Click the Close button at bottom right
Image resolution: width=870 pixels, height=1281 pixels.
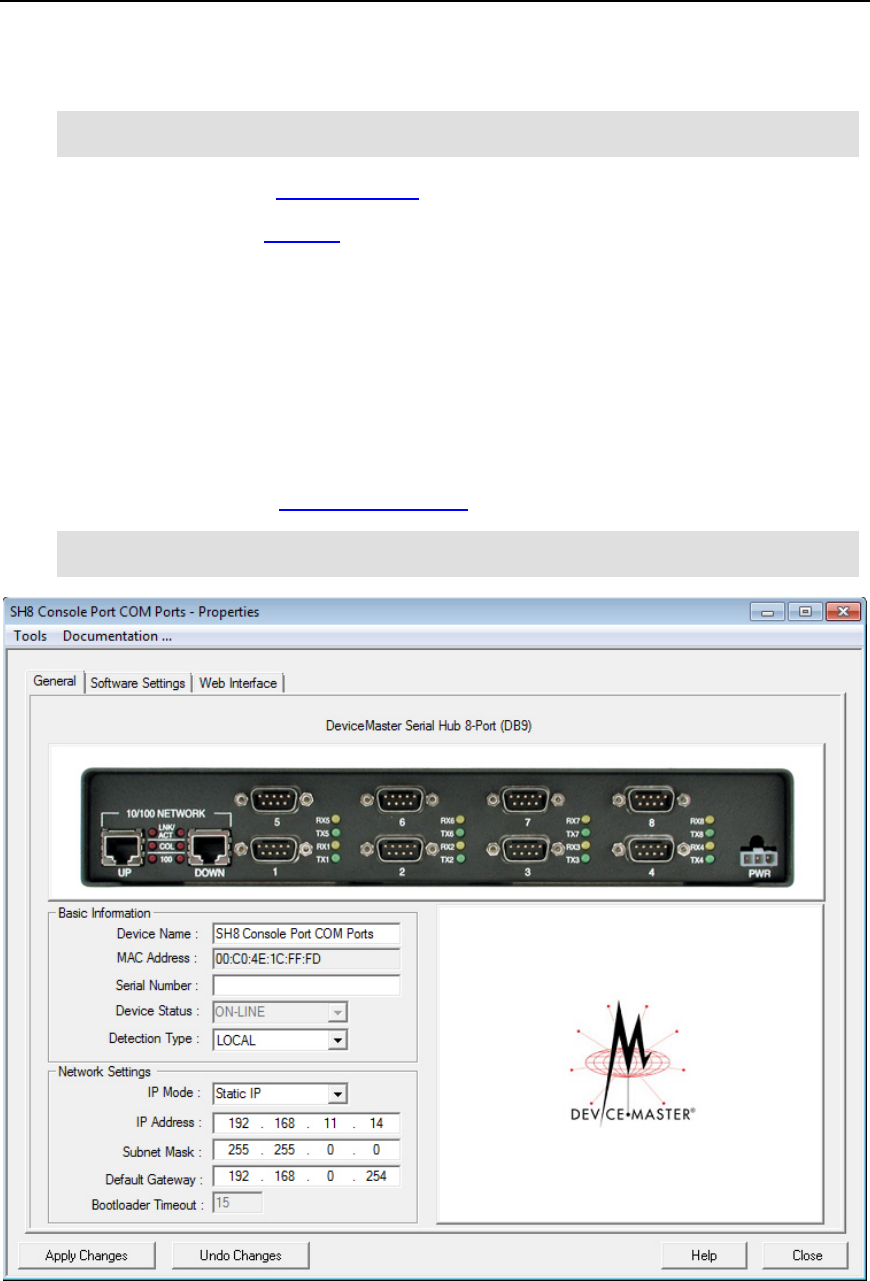(x=806, y=1255)
